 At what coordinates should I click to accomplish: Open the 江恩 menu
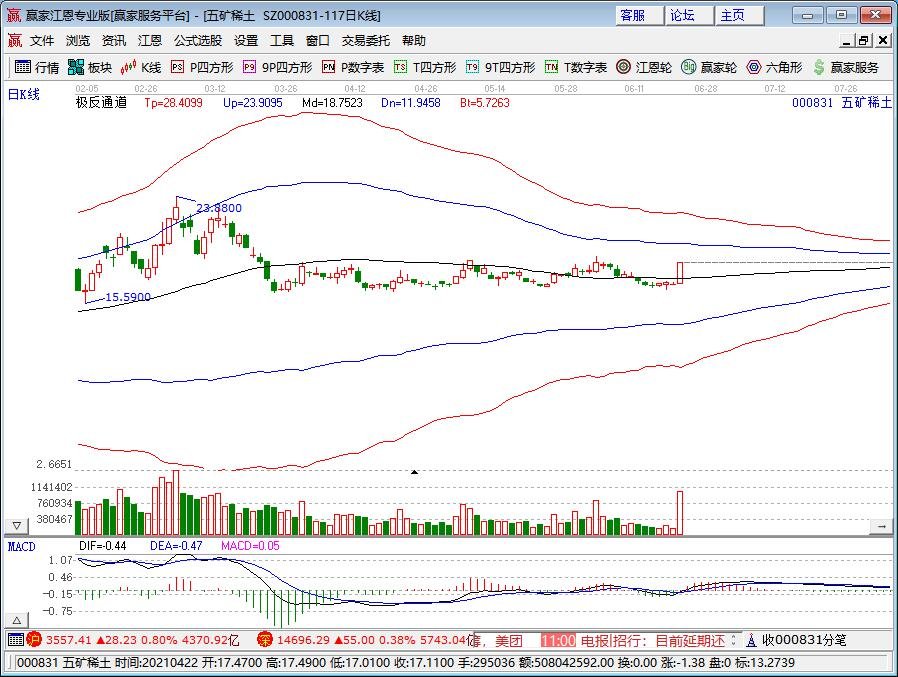pyautogui.click(x=150, y=41)
